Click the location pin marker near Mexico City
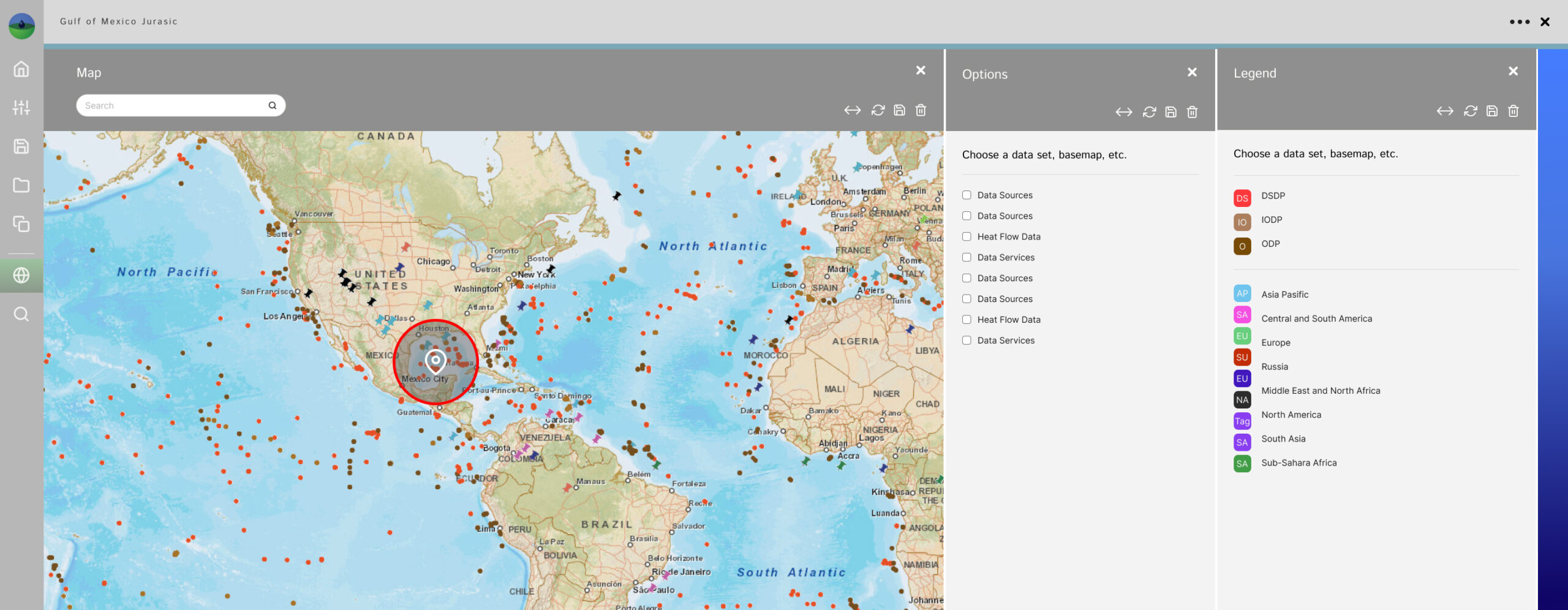 pos(435,361)
